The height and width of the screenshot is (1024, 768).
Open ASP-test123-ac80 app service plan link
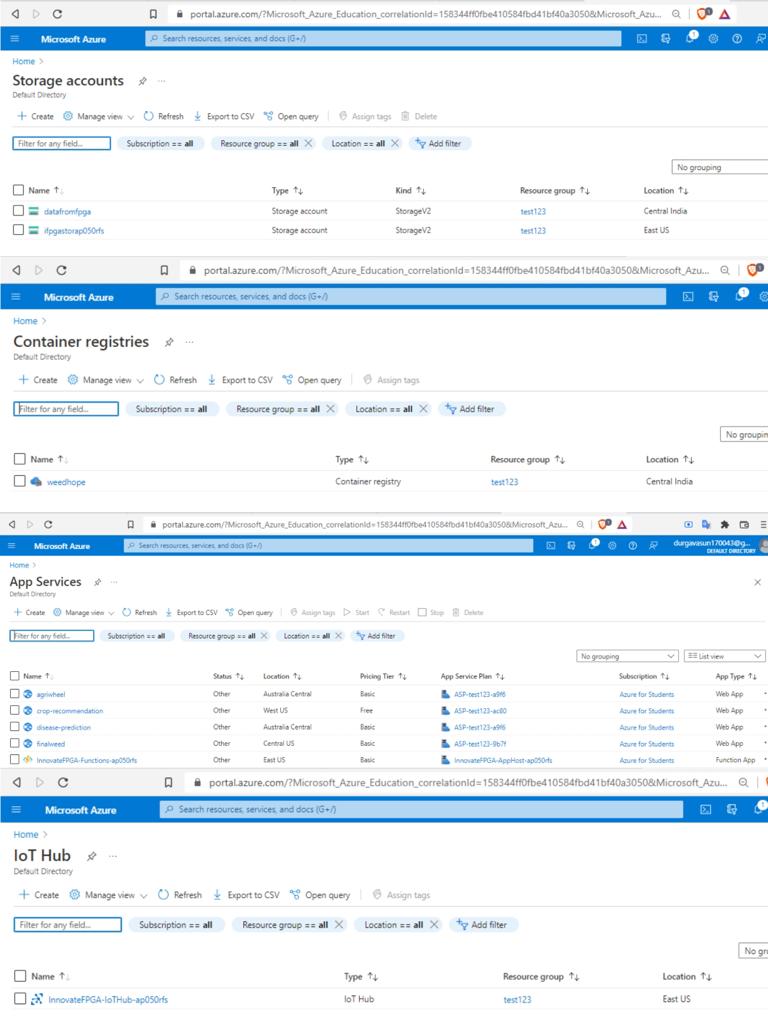click(x=480, y=711)
